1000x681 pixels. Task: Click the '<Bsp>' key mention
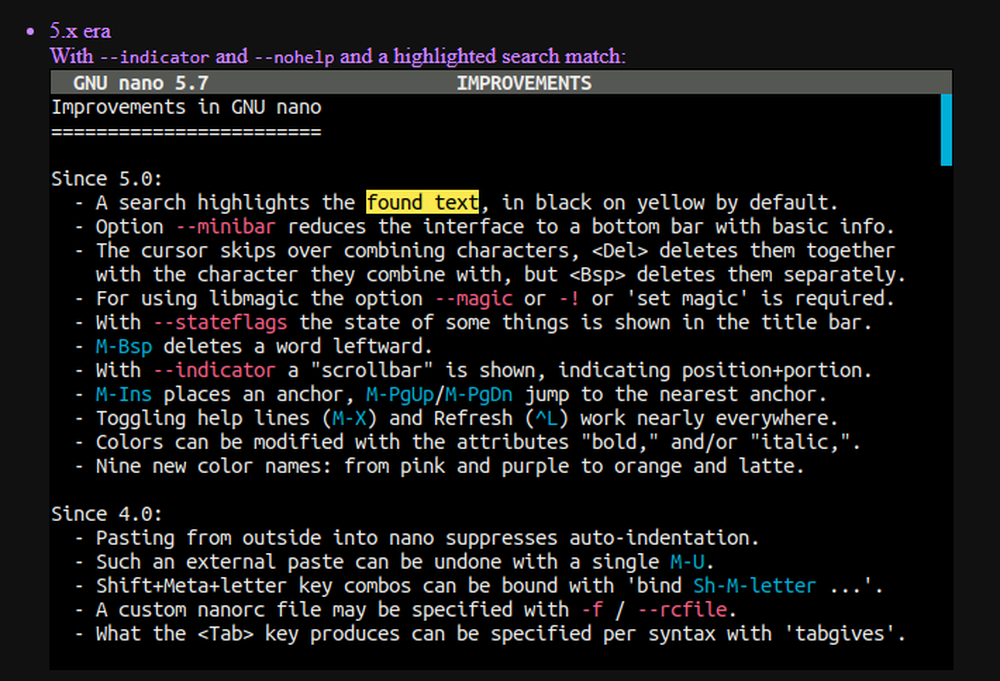click(598, 275)
